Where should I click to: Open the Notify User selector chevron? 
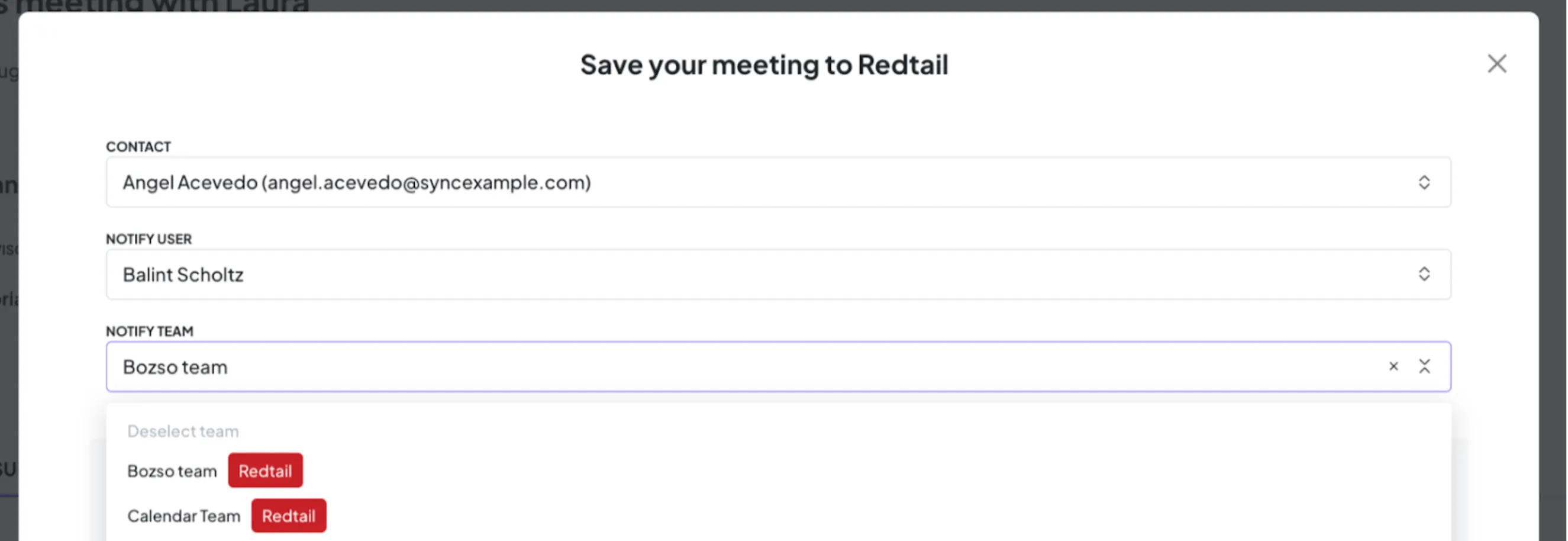point(1424,274)
